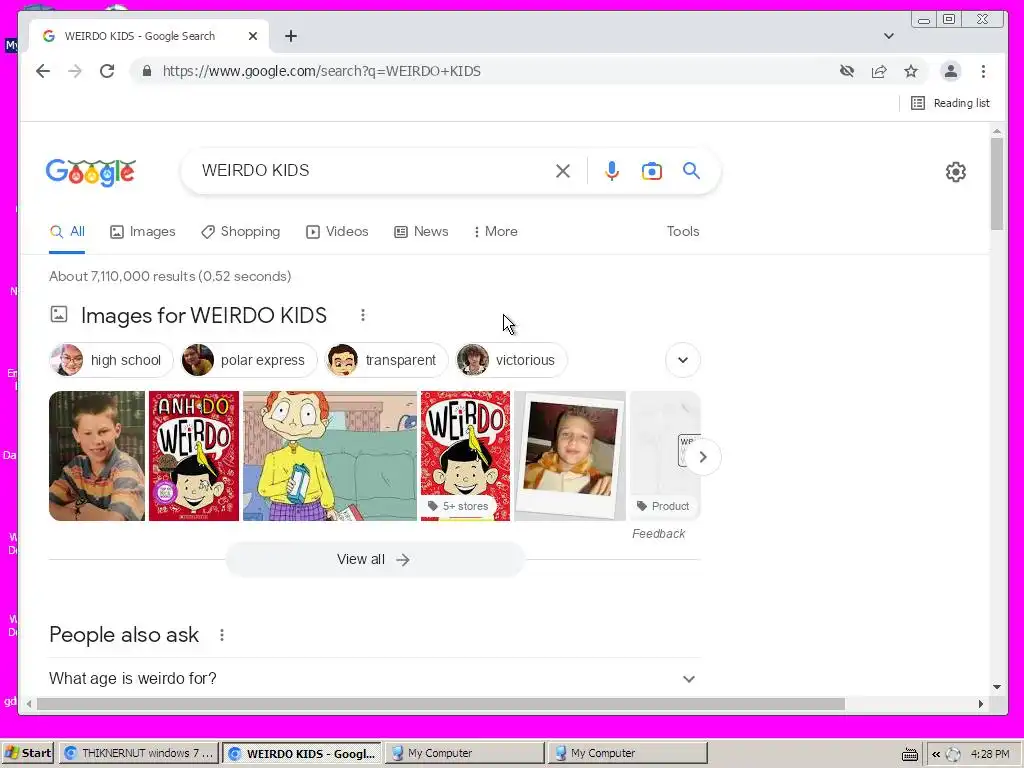Click the Google holiday logo

[91, 172]
